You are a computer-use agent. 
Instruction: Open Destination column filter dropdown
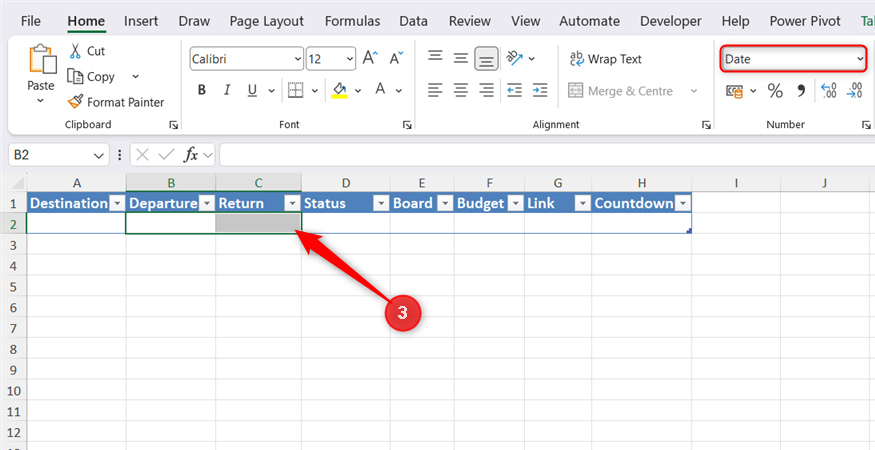117,204
